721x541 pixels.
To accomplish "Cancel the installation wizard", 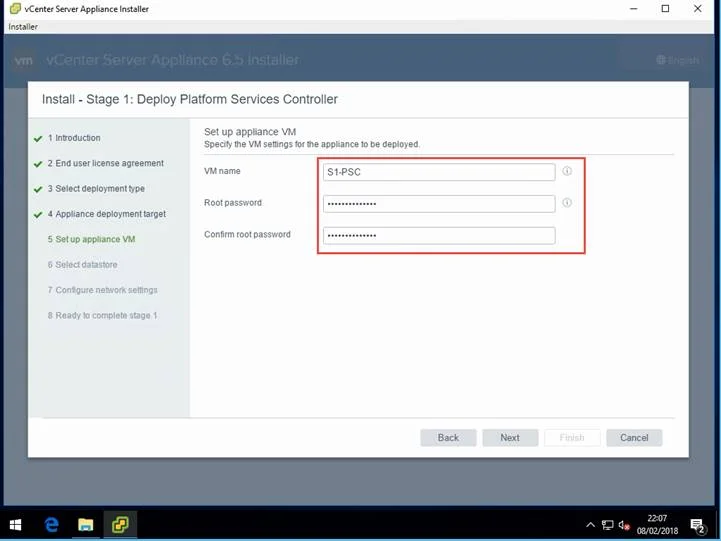I will tap(634, 438).
